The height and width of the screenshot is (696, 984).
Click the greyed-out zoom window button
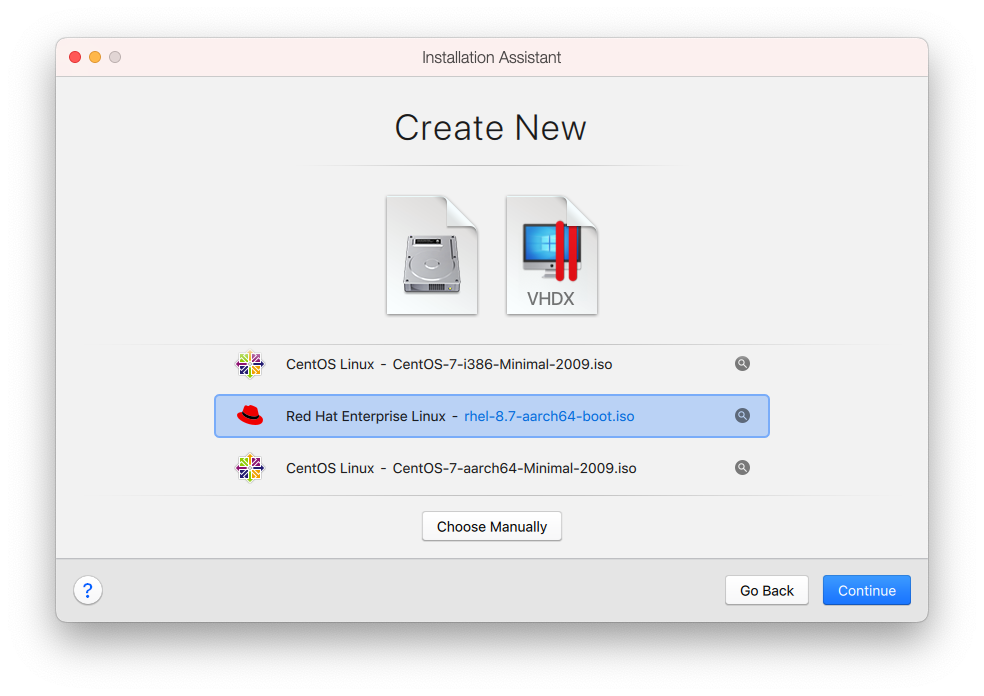[x=115, y=57]
